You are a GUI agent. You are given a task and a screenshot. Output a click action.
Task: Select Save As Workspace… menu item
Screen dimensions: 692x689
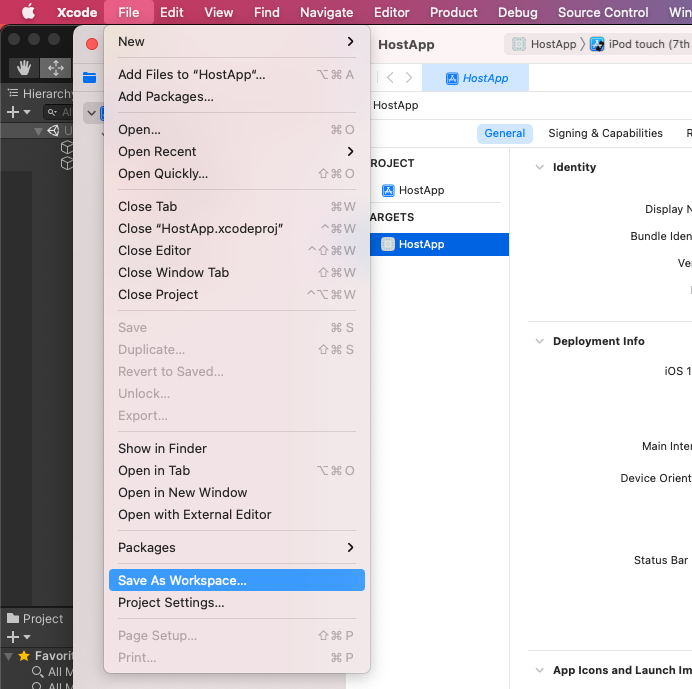237,580
